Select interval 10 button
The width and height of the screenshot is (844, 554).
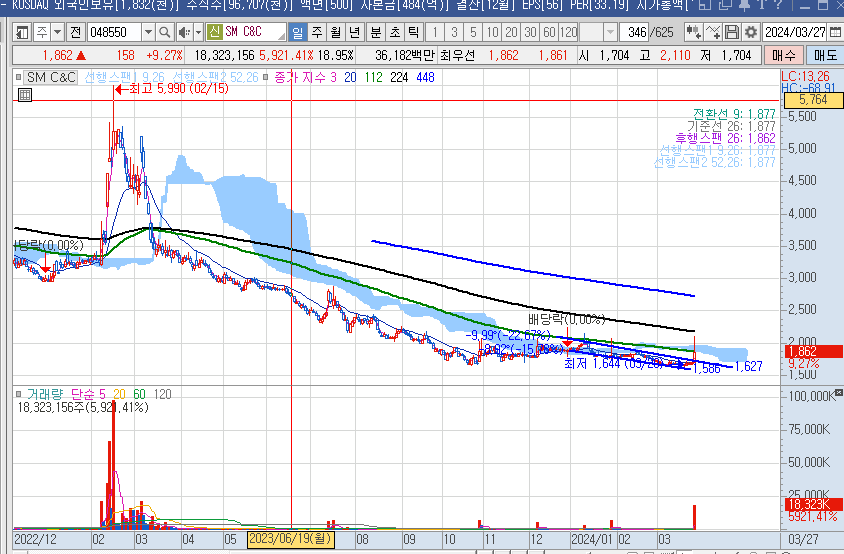492,32
